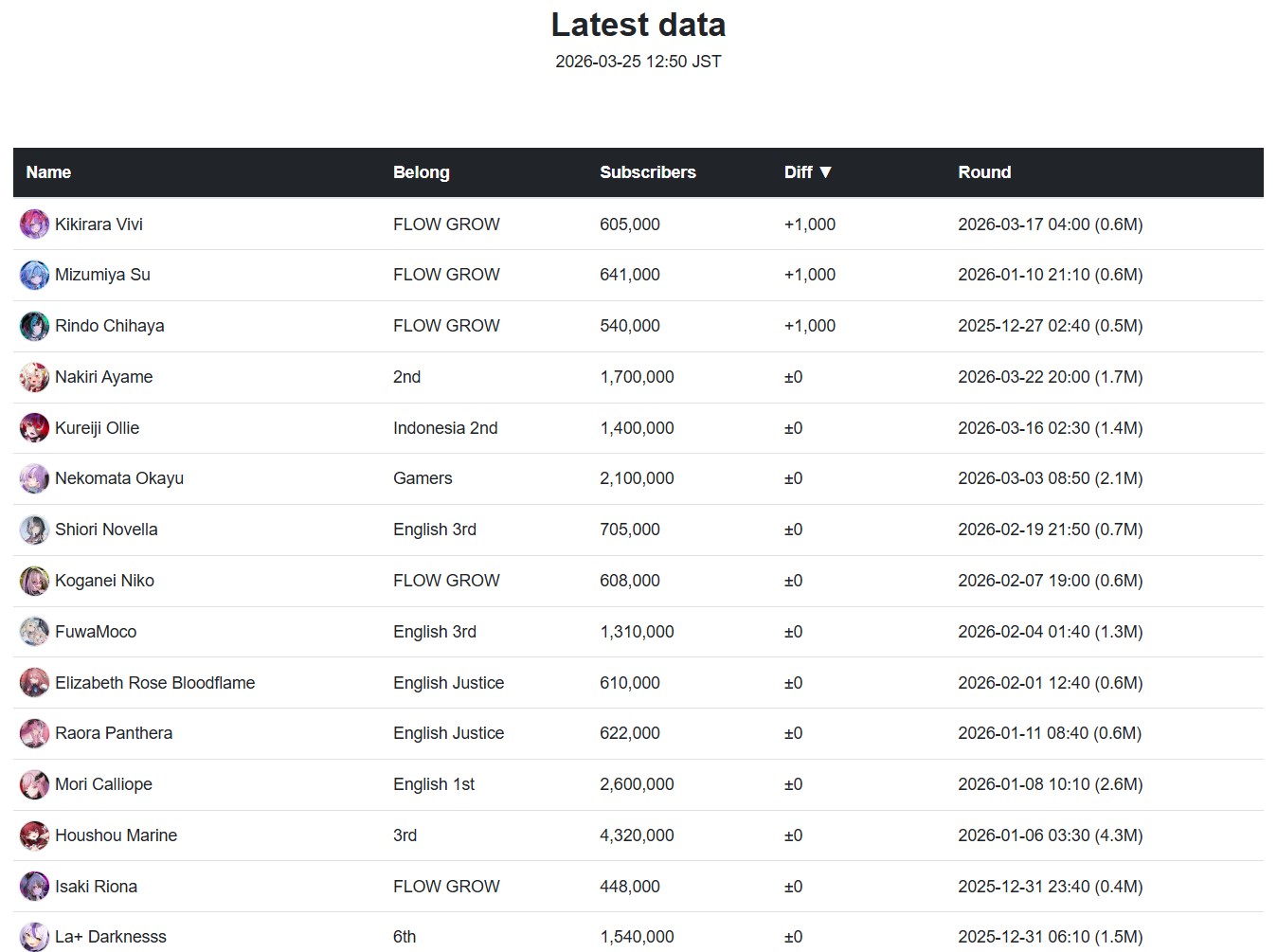1277x952 pixels.
Task: Open Nakiri Ayame name link
Action: (104, 377)
